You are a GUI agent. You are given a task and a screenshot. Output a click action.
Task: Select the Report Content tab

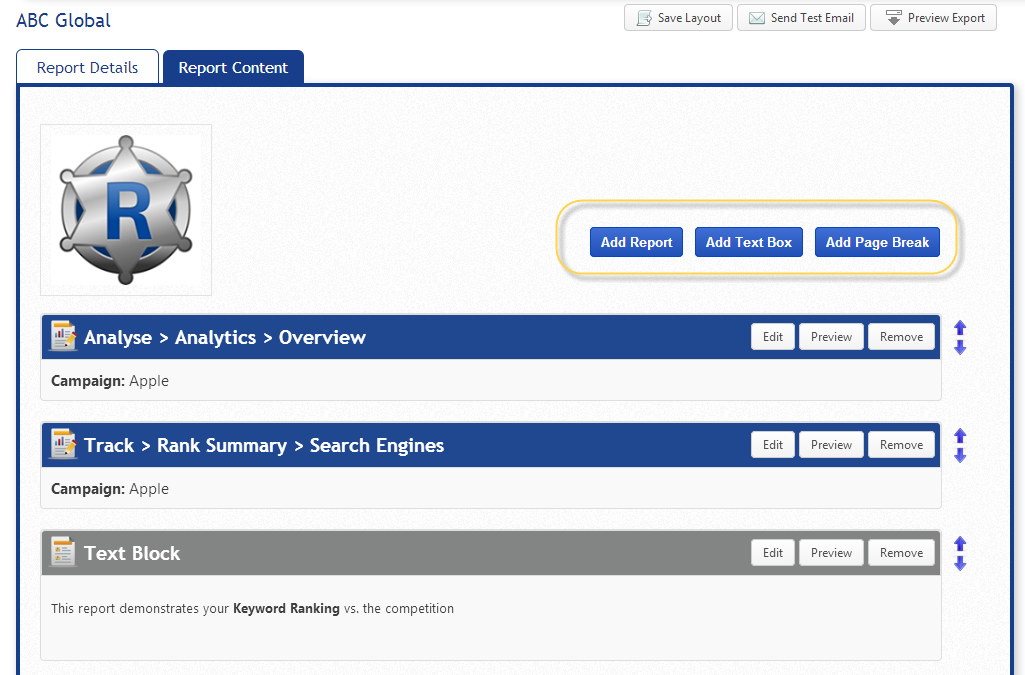point(233,68)
